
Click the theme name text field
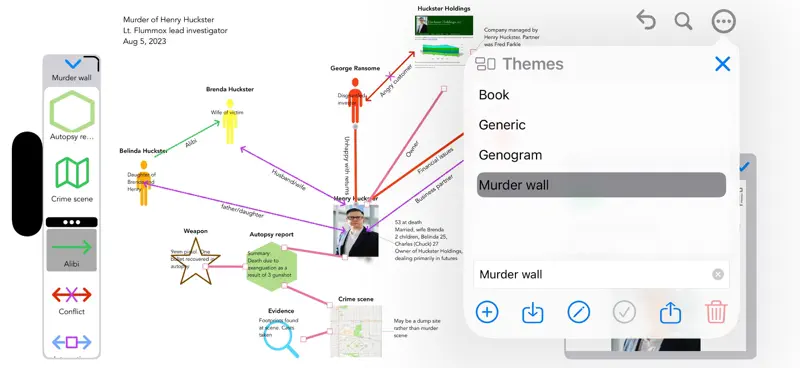coord(601,275)
